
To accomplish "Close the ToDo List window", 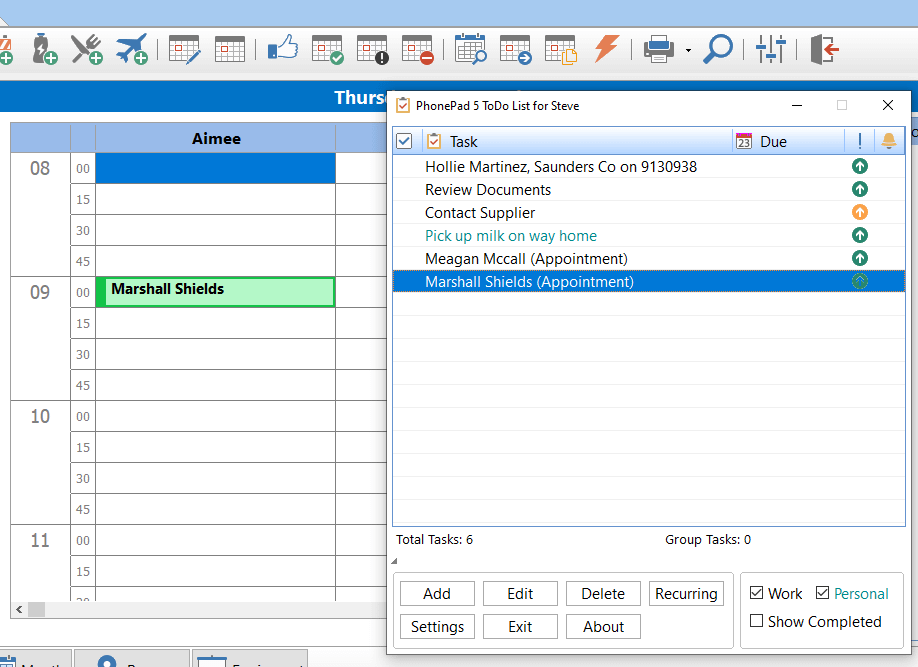I will tap(888, 105).
